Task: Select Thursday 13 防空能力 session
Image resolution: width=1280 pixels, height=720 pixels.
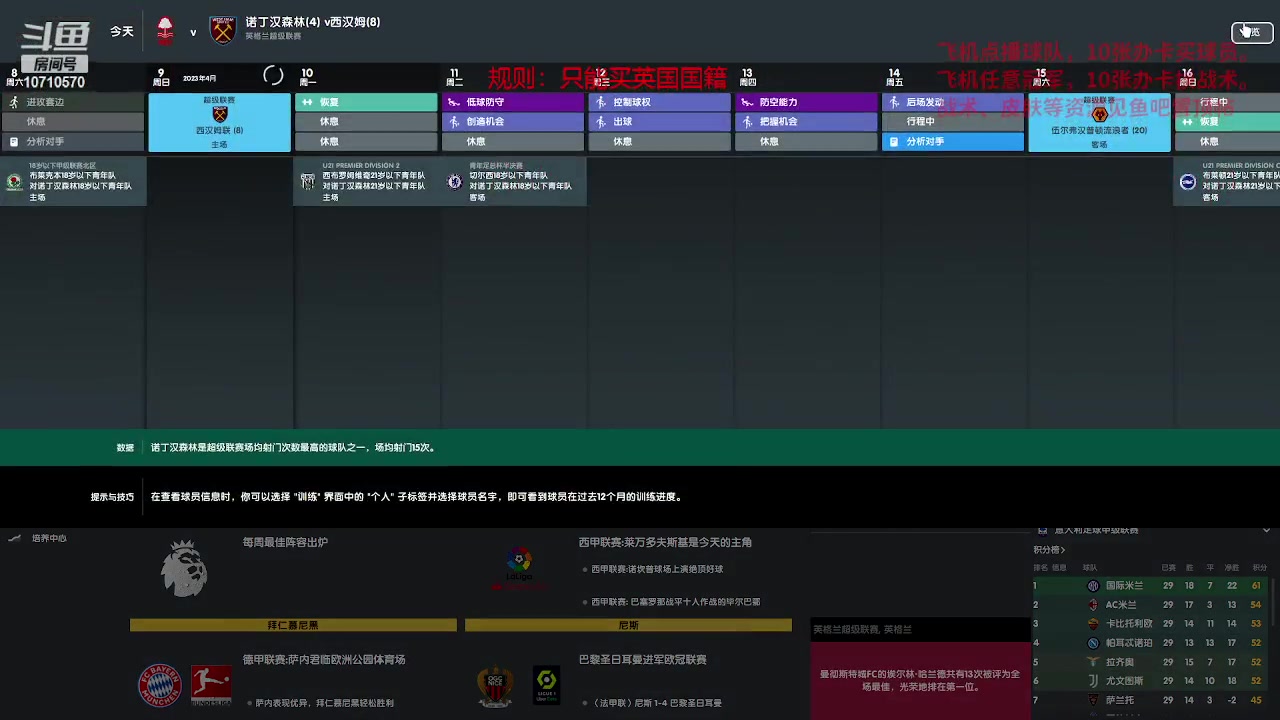Action: [x=806, y=102]
